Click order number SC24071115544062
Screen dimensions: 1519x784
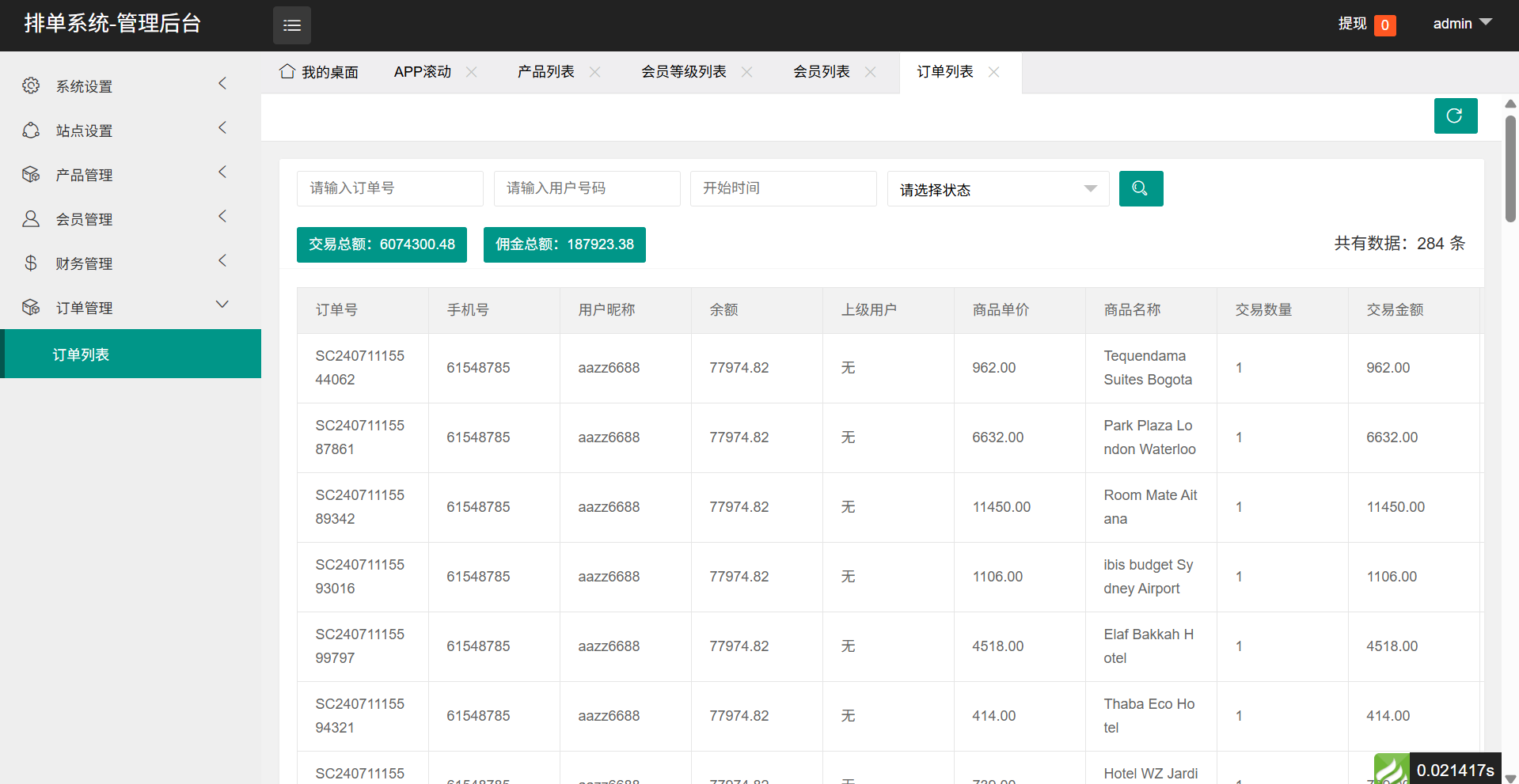click(360, 368)
